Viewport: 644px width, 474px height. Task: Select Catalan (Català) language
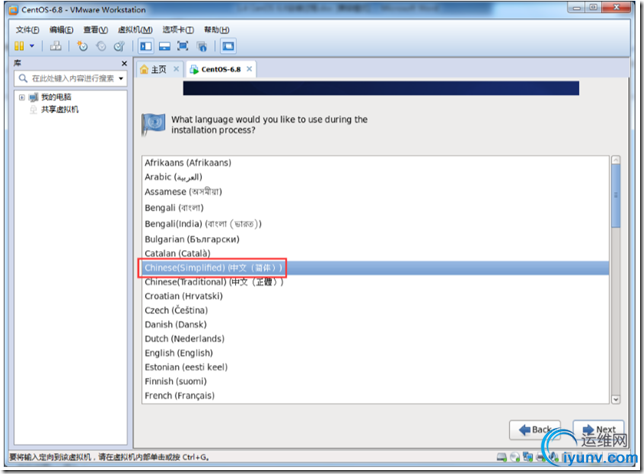375,253
